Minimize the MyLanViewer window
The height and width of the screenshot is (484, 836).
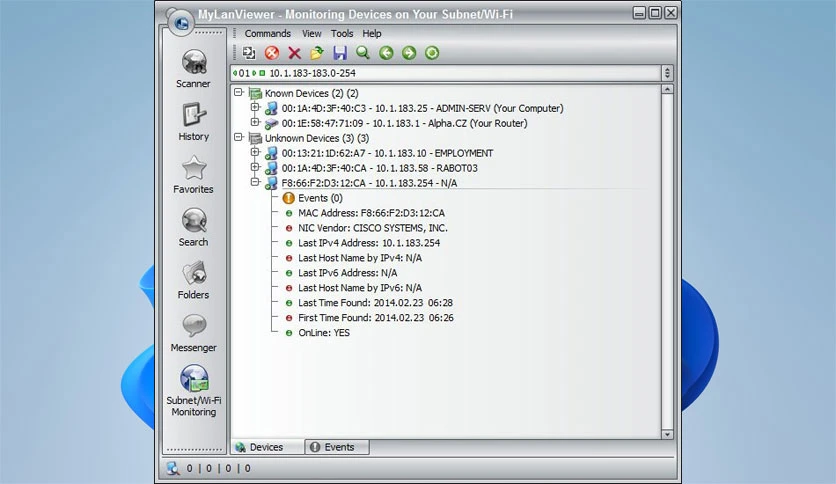coord(639,13)
